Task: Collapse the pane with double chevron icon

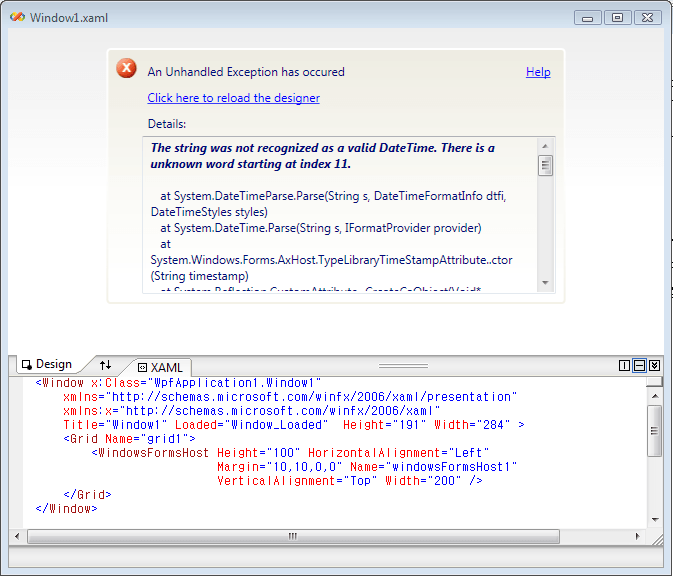Action: tap(654, 365)
